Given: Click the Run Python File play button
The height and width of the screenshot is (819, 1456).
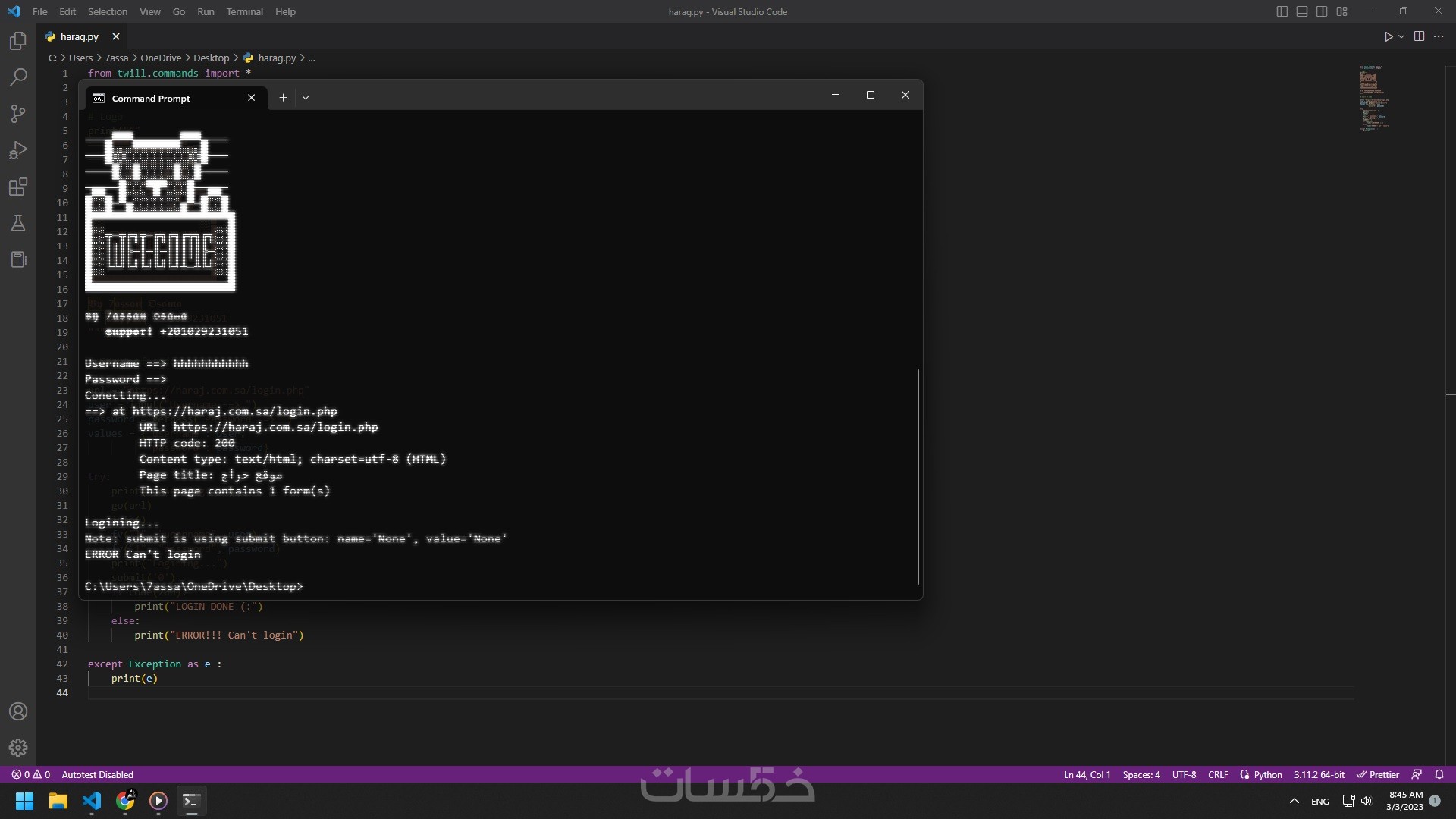Looking at the screenshot, I should coord(1388,36).
